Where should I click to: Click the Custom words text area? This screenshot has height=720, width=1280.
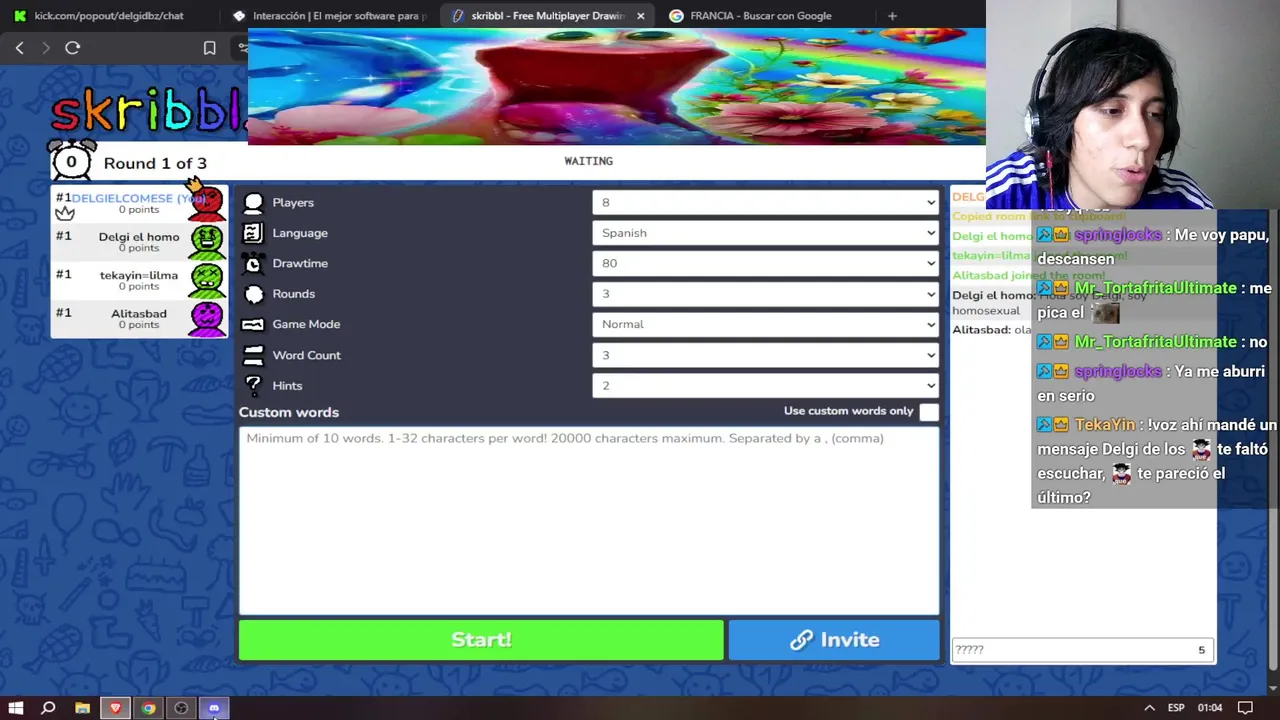(589, 520)
